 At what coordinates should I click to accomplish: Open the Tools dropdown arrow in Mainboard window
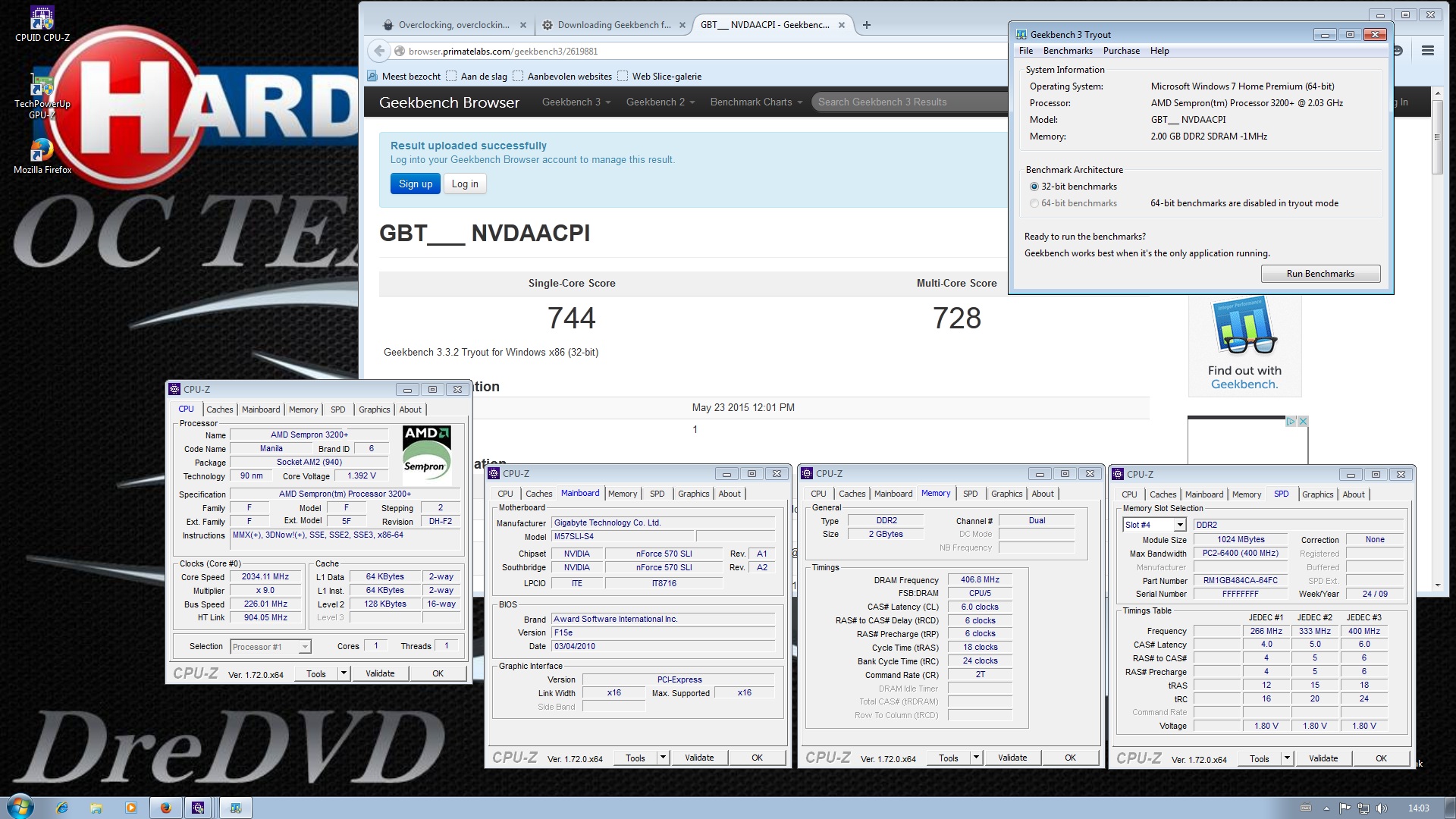point(663,758)
